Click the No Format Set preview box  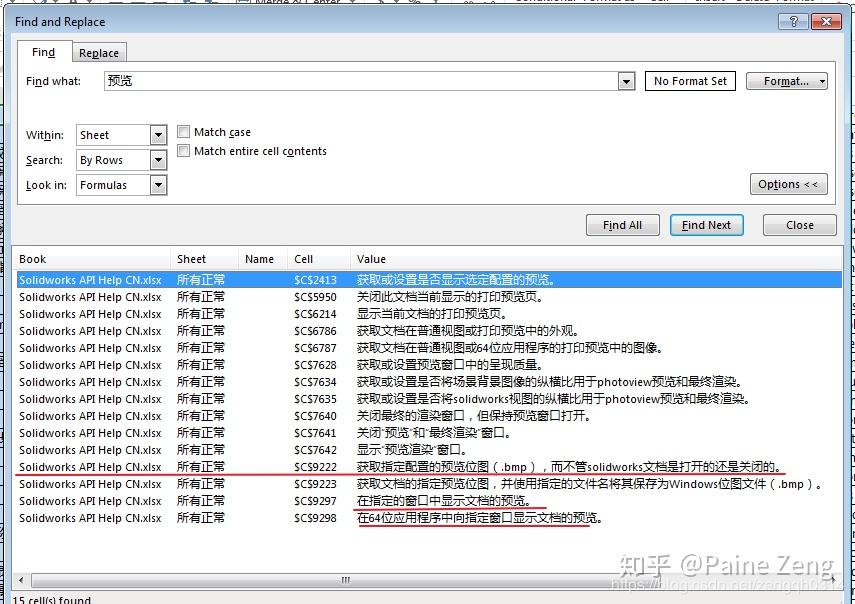(690, 81)
